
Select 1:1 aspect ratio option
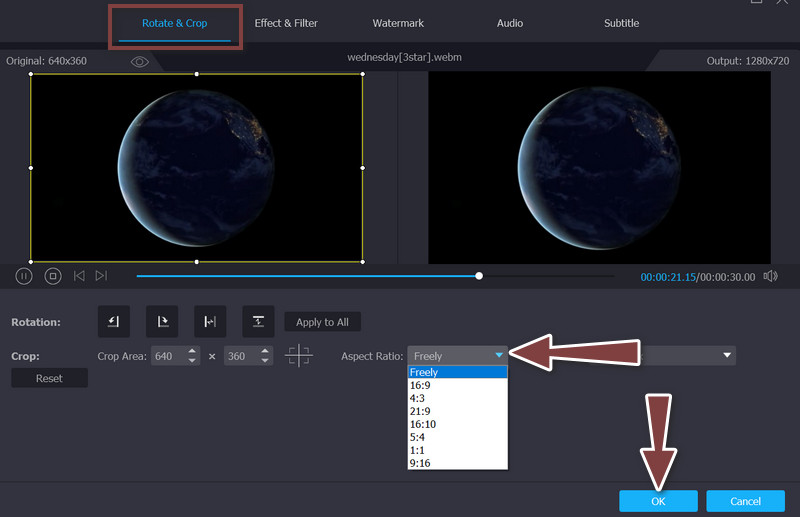point(418,450)
